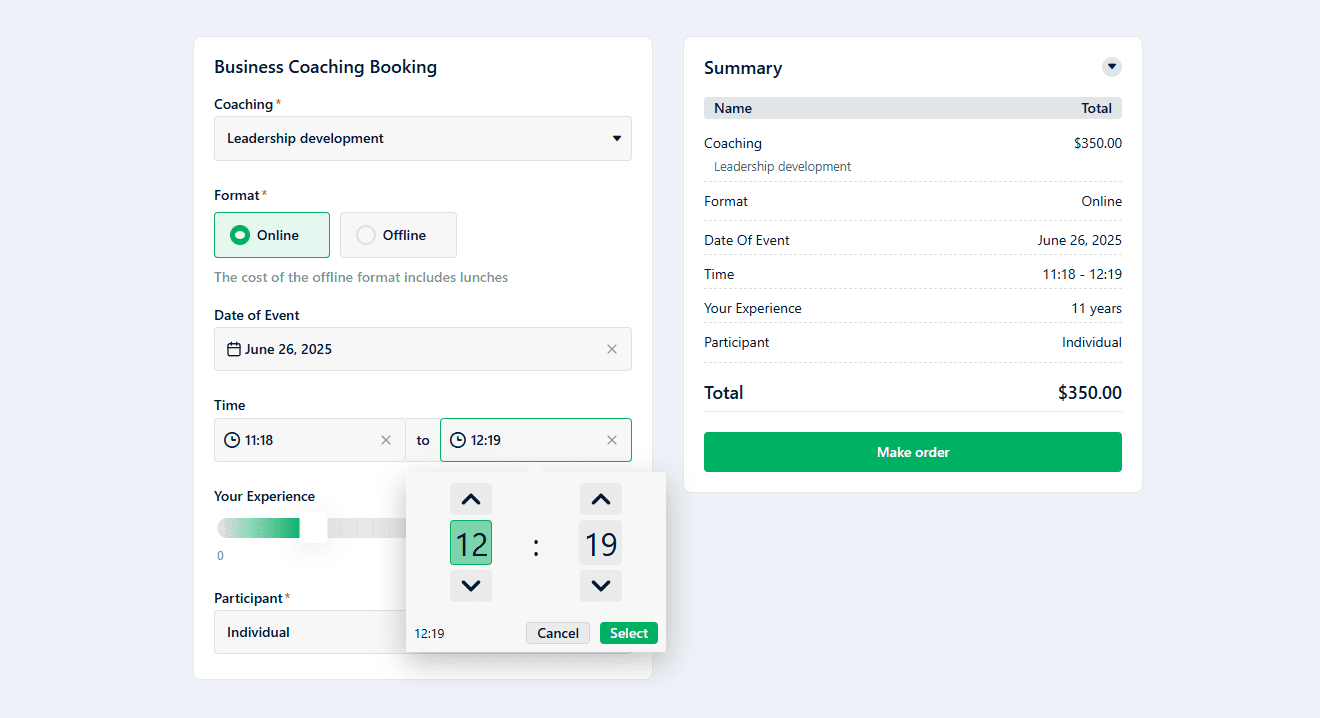
Task: Click the clock icon in the end time field
Action: tap(458, 439)
